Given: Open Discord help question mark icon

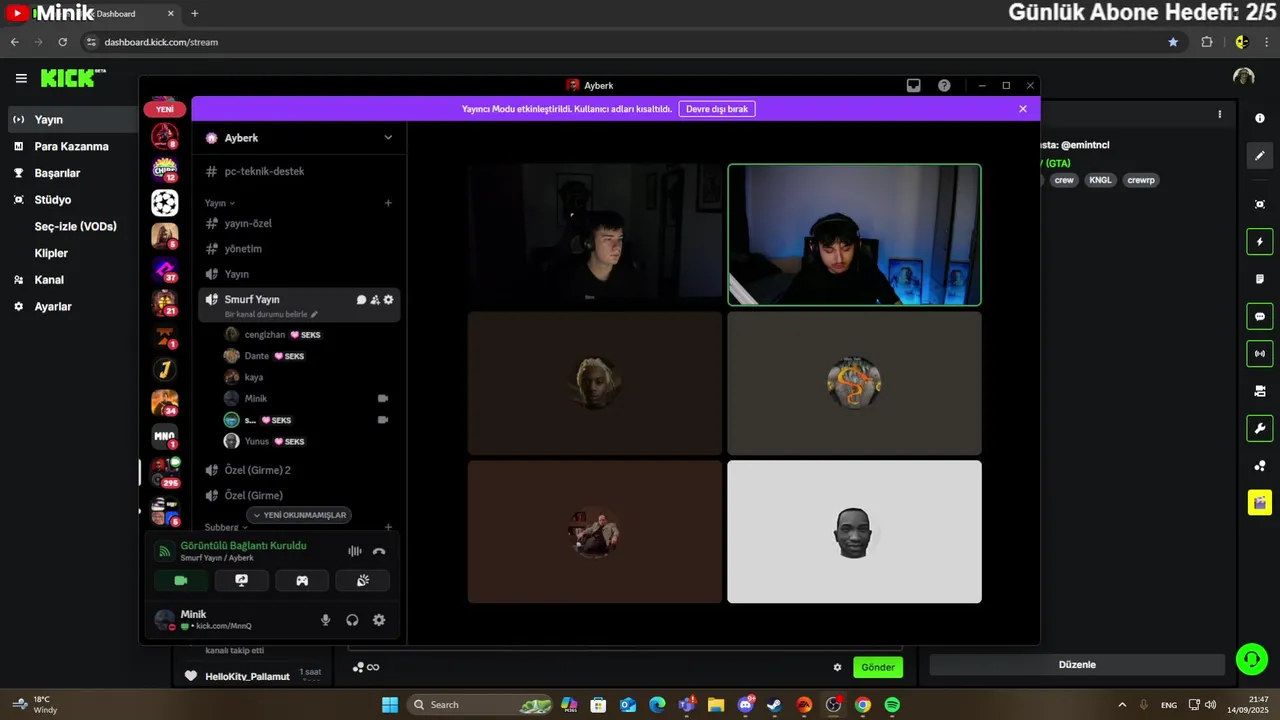Looking at the screenshot, I should 944,85.
